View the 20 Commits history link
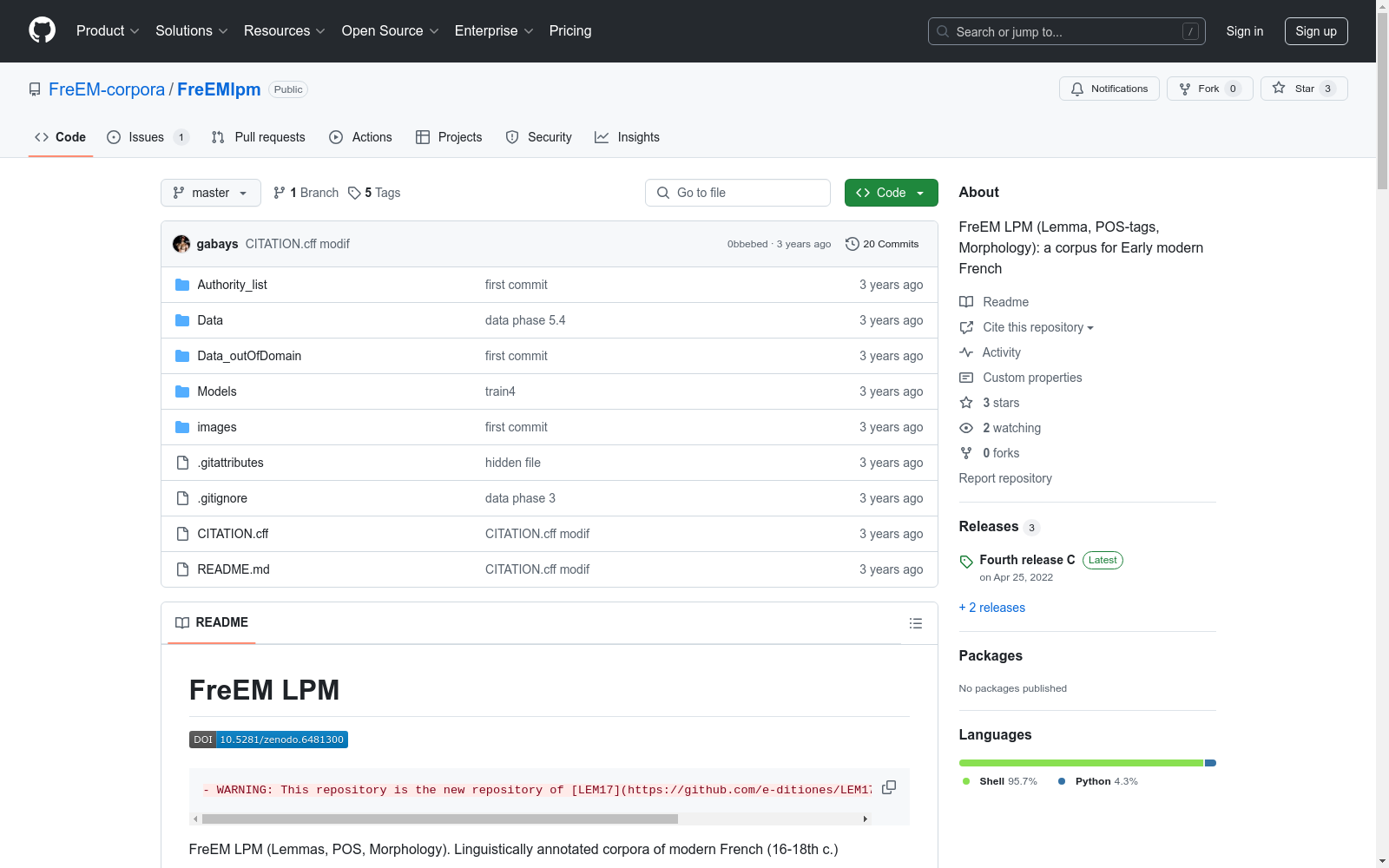Viewport: 1389px width, 868px height. coord(882,244)
